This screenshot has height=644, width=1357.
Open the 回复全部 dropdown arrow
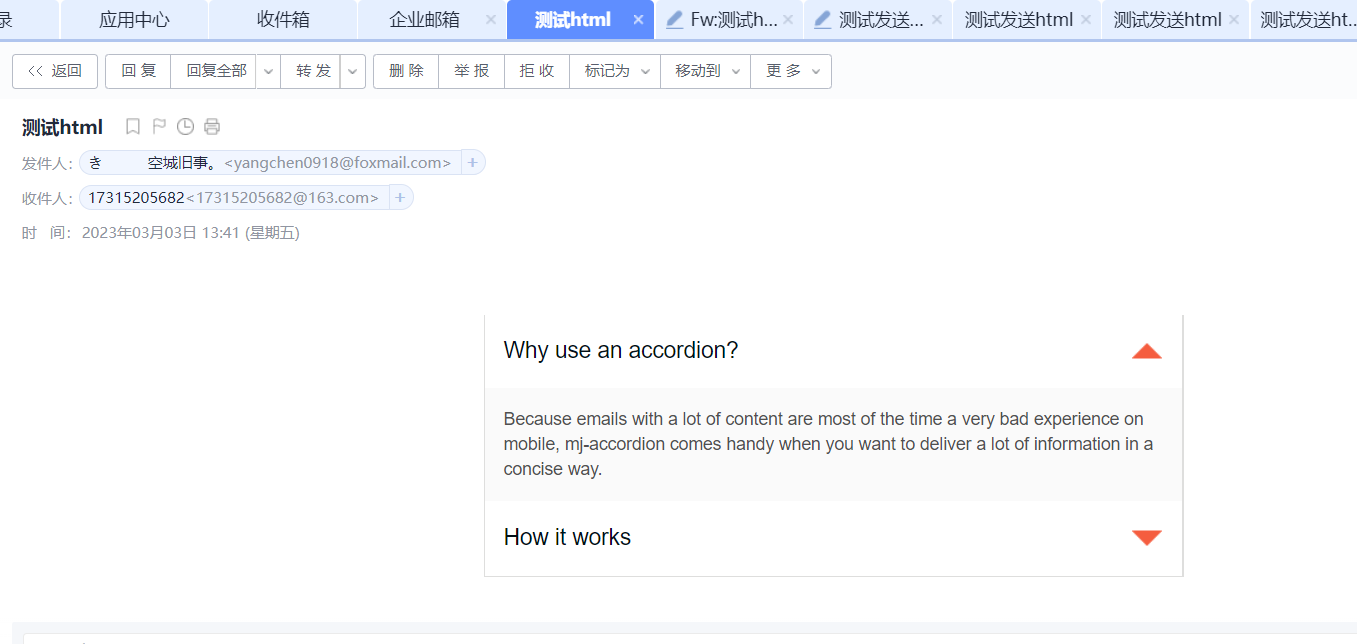(x=268, y=71)
